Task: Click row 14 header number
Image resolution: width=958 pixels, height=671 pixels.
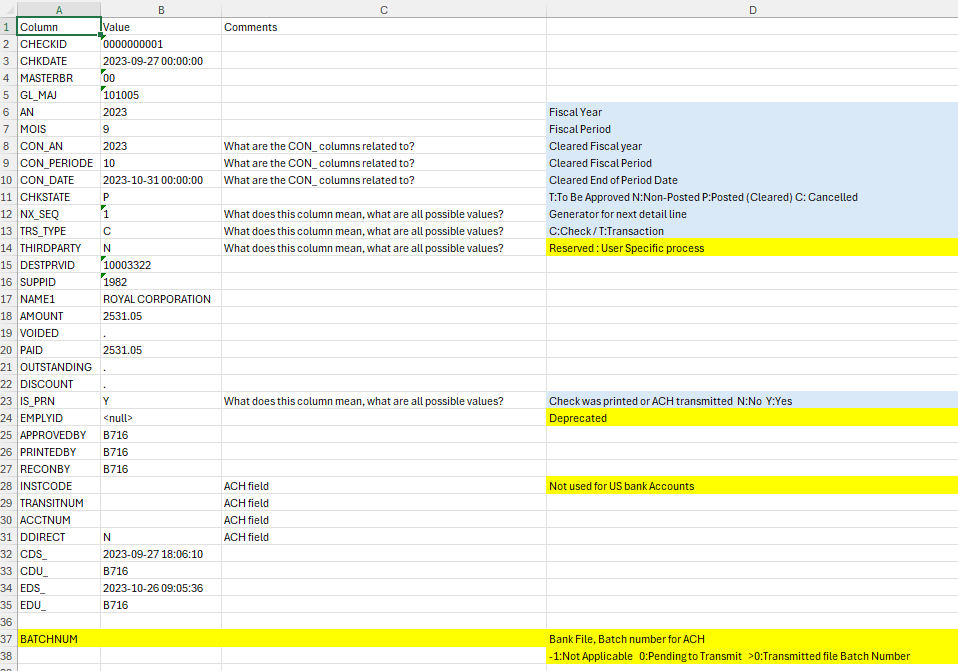Action: [x=8, y=248]
